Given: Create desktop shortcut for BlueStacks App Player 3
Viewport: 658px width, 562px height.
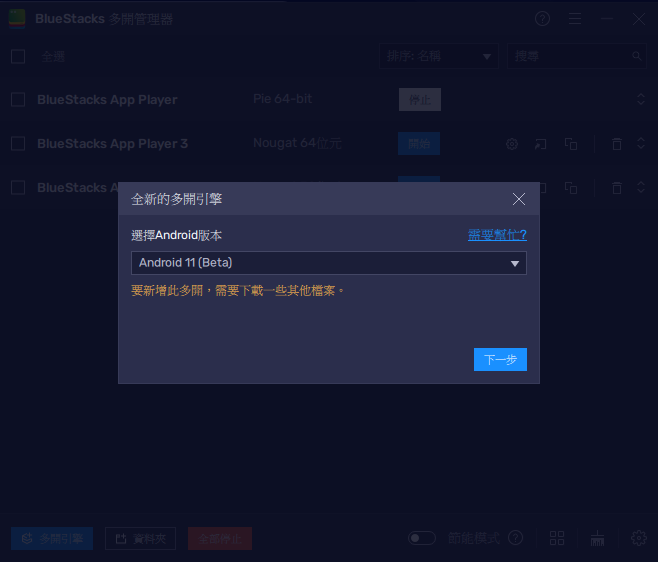Looking at the screenshot, I should tap(540, 144).
